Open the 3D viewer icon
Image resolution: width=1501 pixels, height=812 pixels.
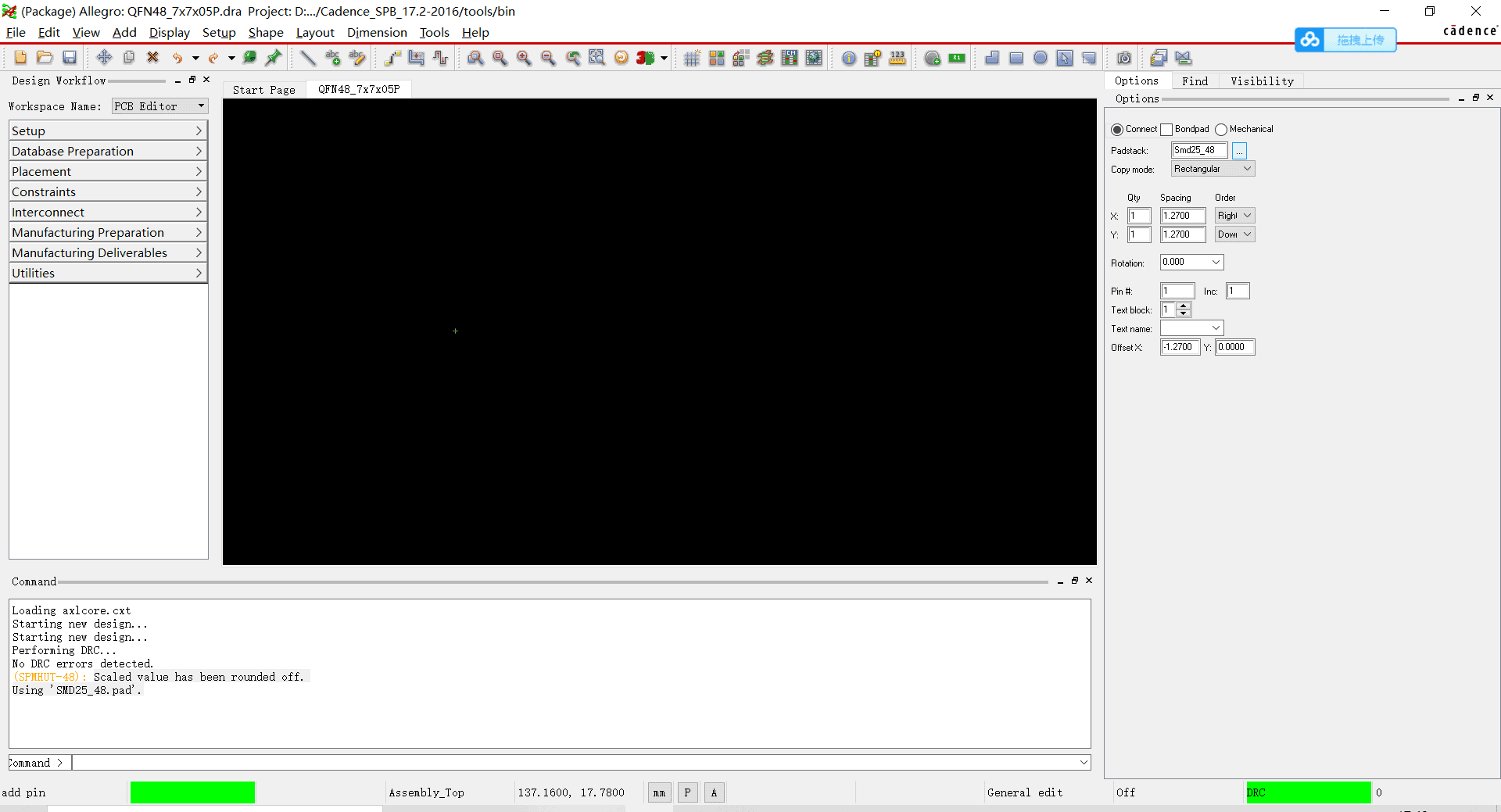[x=645, y=58]
